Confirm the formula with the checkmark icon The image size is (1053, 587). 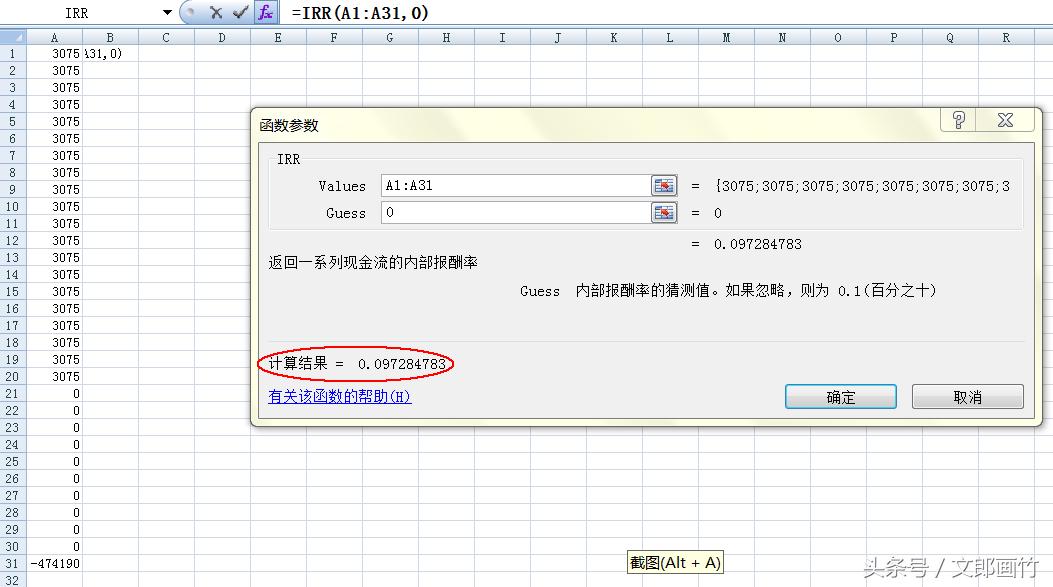(x=240, y=13)
